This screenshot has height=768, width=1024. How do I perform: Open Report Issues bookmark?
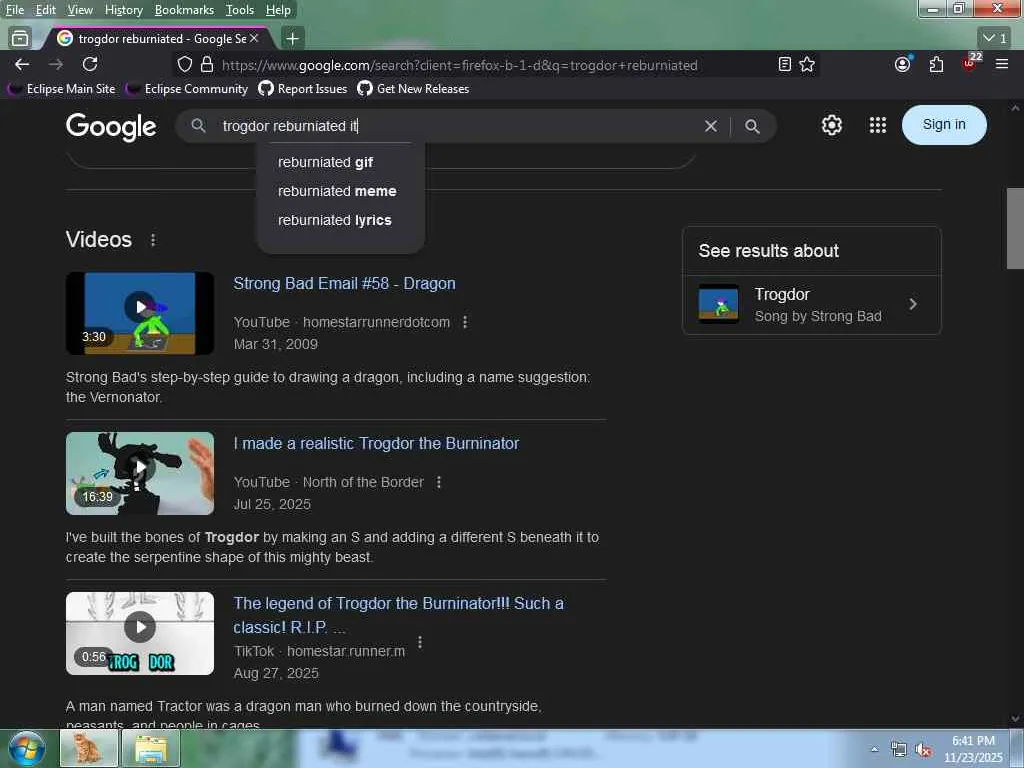303,89
